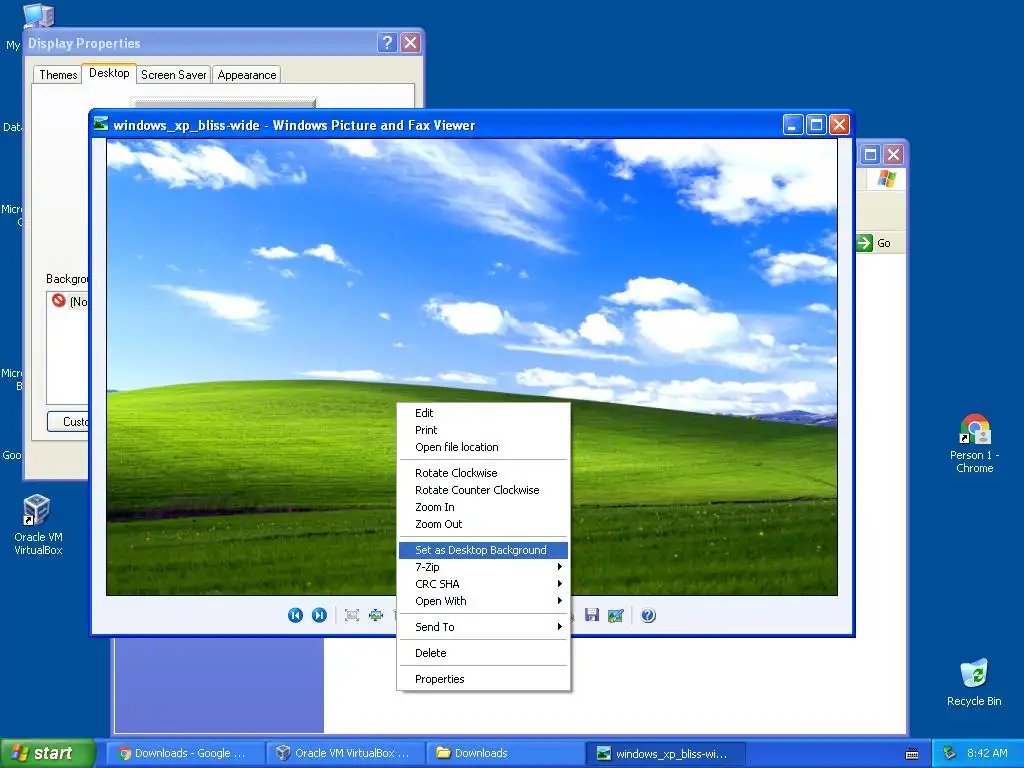Click the Actual Size toolbar icon

click(376, 615)
